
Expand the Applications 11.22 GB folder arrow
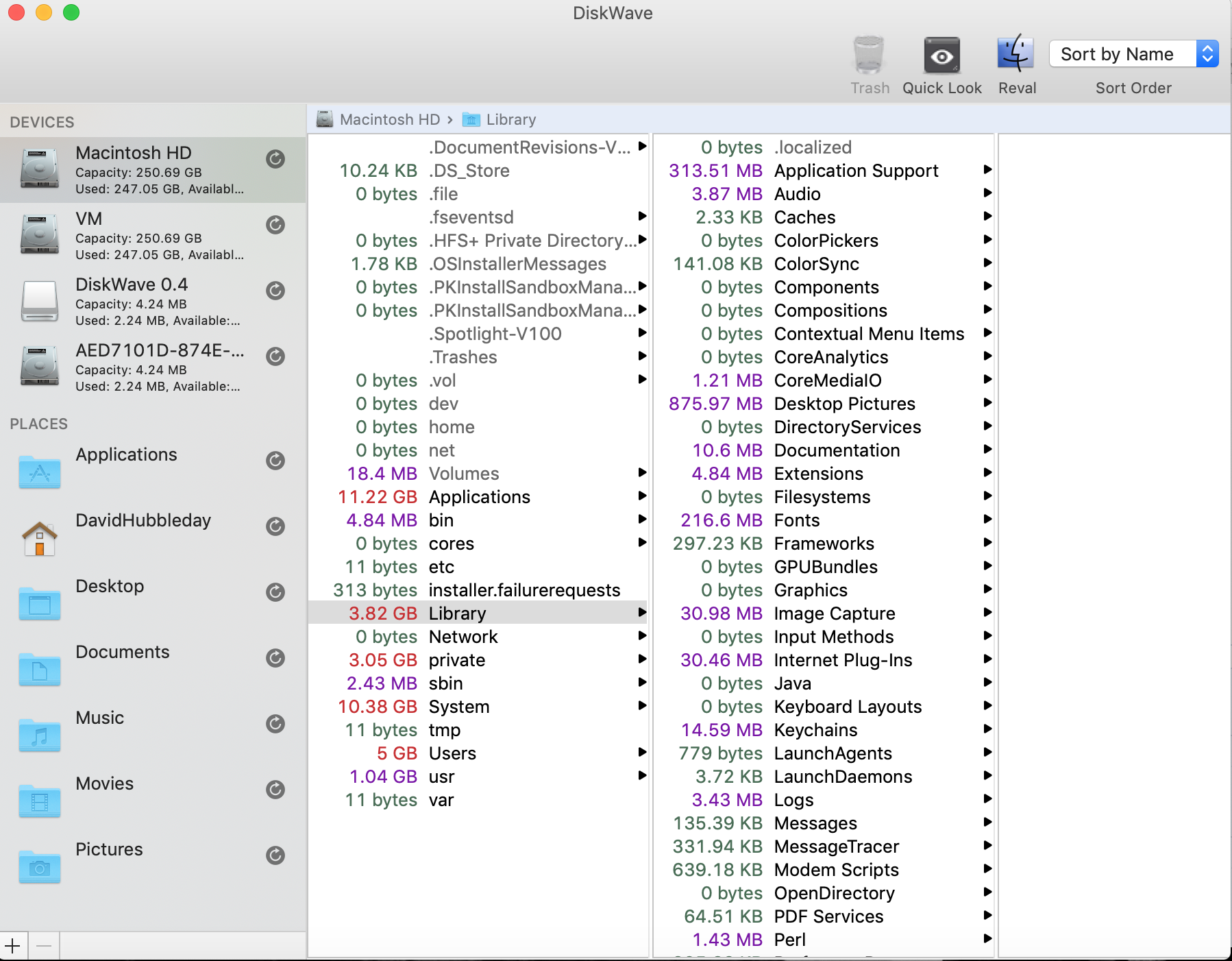pos(642,496)
